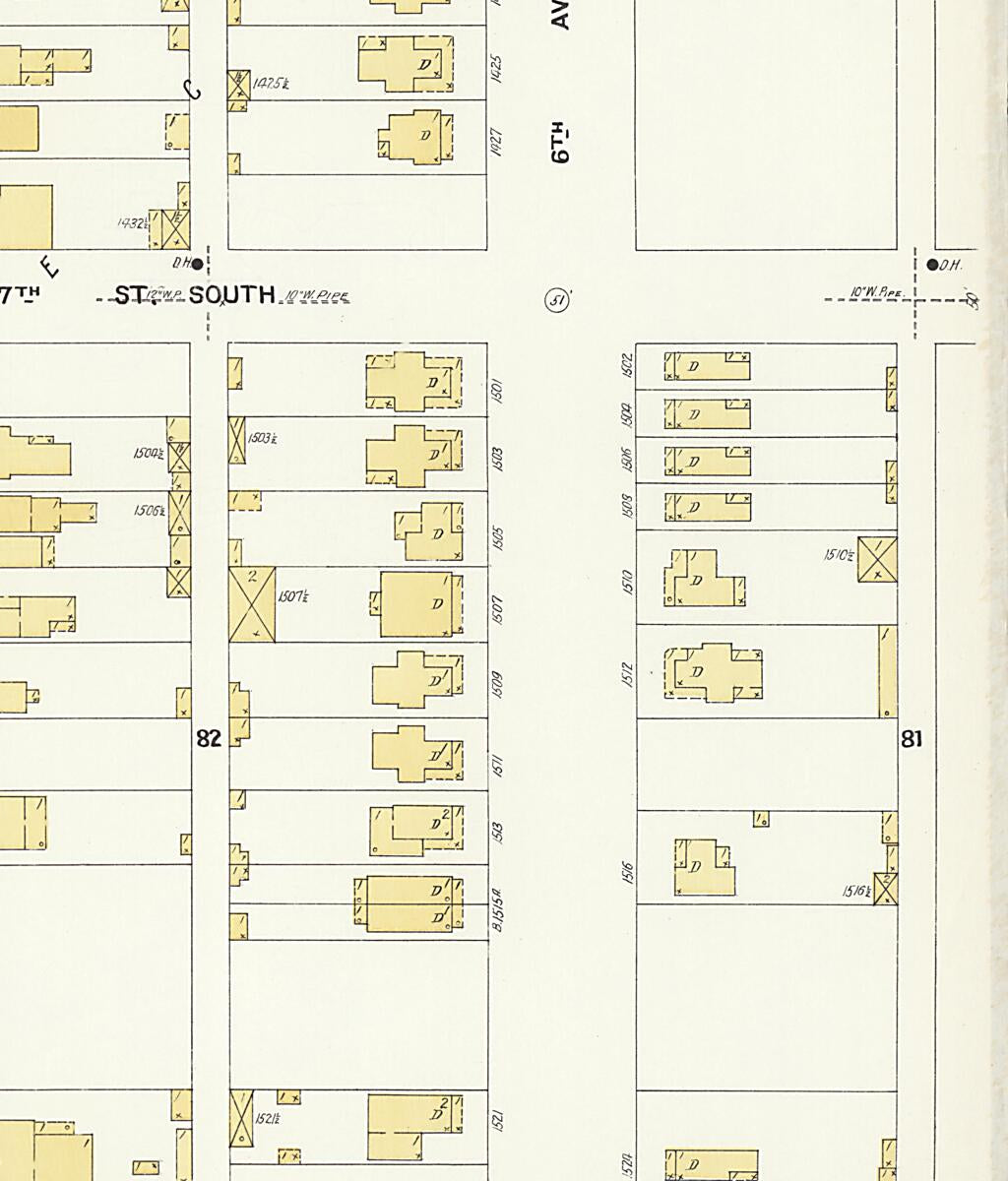Select the cross-shaped dwelling at 1501
1008x1181 pixels.
click(413, 381)
